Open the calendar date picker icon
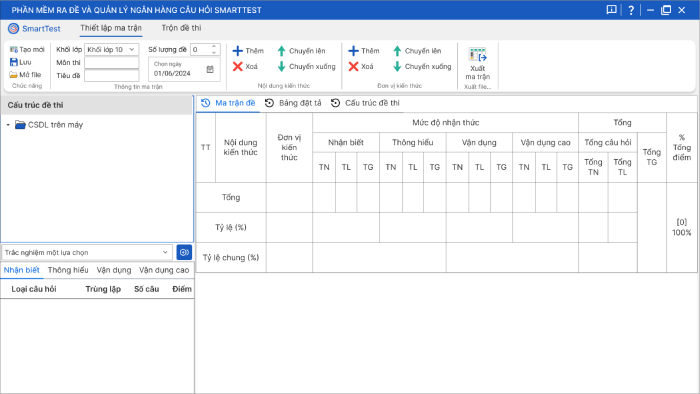The width and height of the screenshot is (700, 394). tap(210, 69)
